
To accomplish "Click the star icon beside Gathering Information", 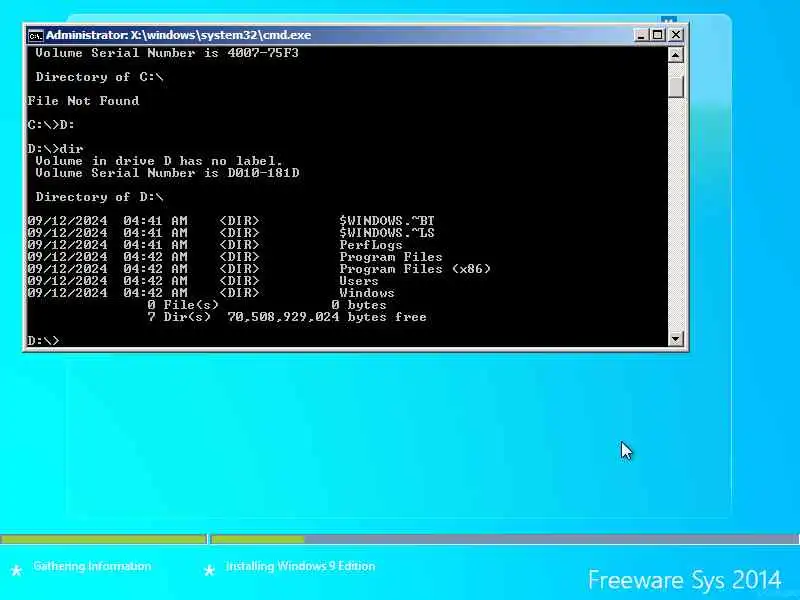I will (16, 570).
